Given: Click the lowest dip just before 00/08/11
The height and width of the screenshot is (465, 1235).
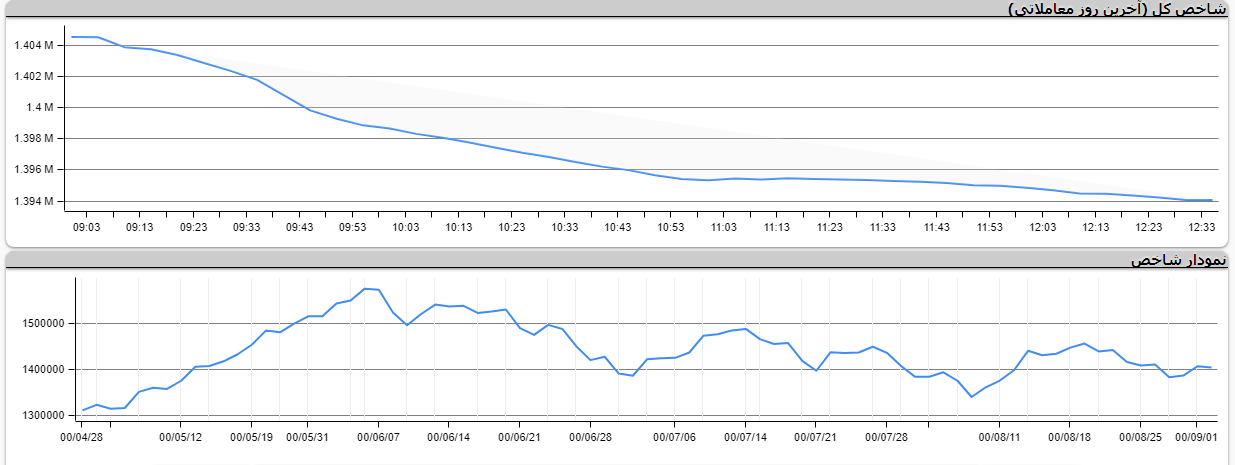Looking at the screenshot, I should pos(971,397).
